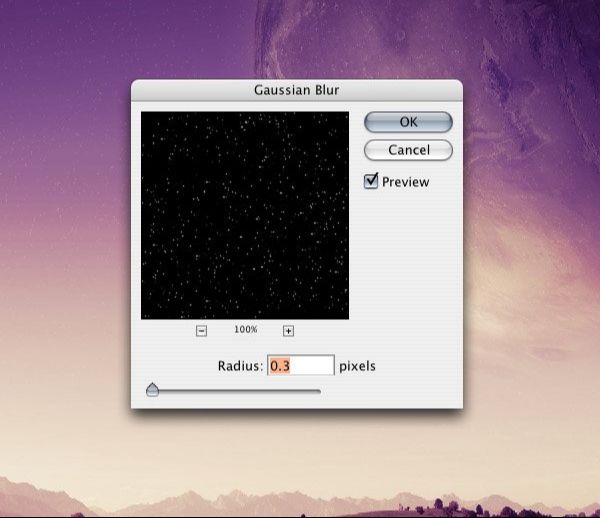Click the Radius slider track
The height and width of the screenshot is (518, 600).
tap(233, 391)
